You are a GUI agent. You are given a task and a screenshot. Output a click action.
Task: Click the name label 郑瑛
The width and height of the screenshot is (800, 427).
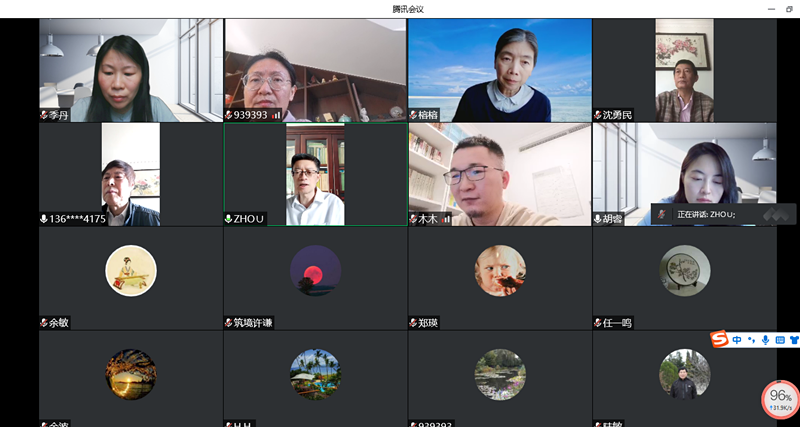[428, 323]
